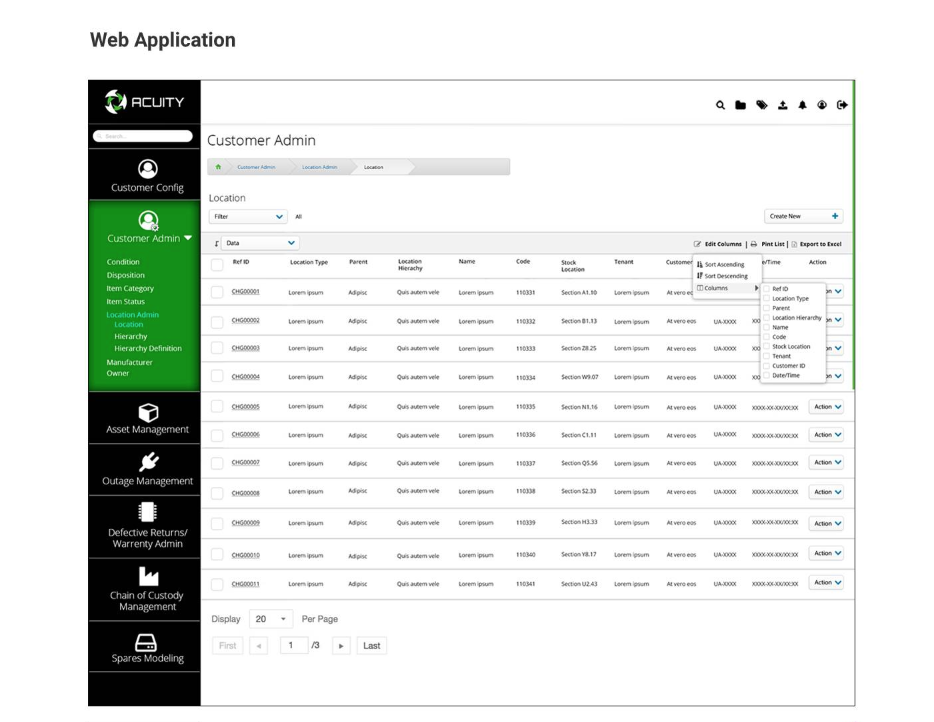Click the Create New button
This screenshot has height=722, width=934.
pyautogui.click(x=804, y=216)
